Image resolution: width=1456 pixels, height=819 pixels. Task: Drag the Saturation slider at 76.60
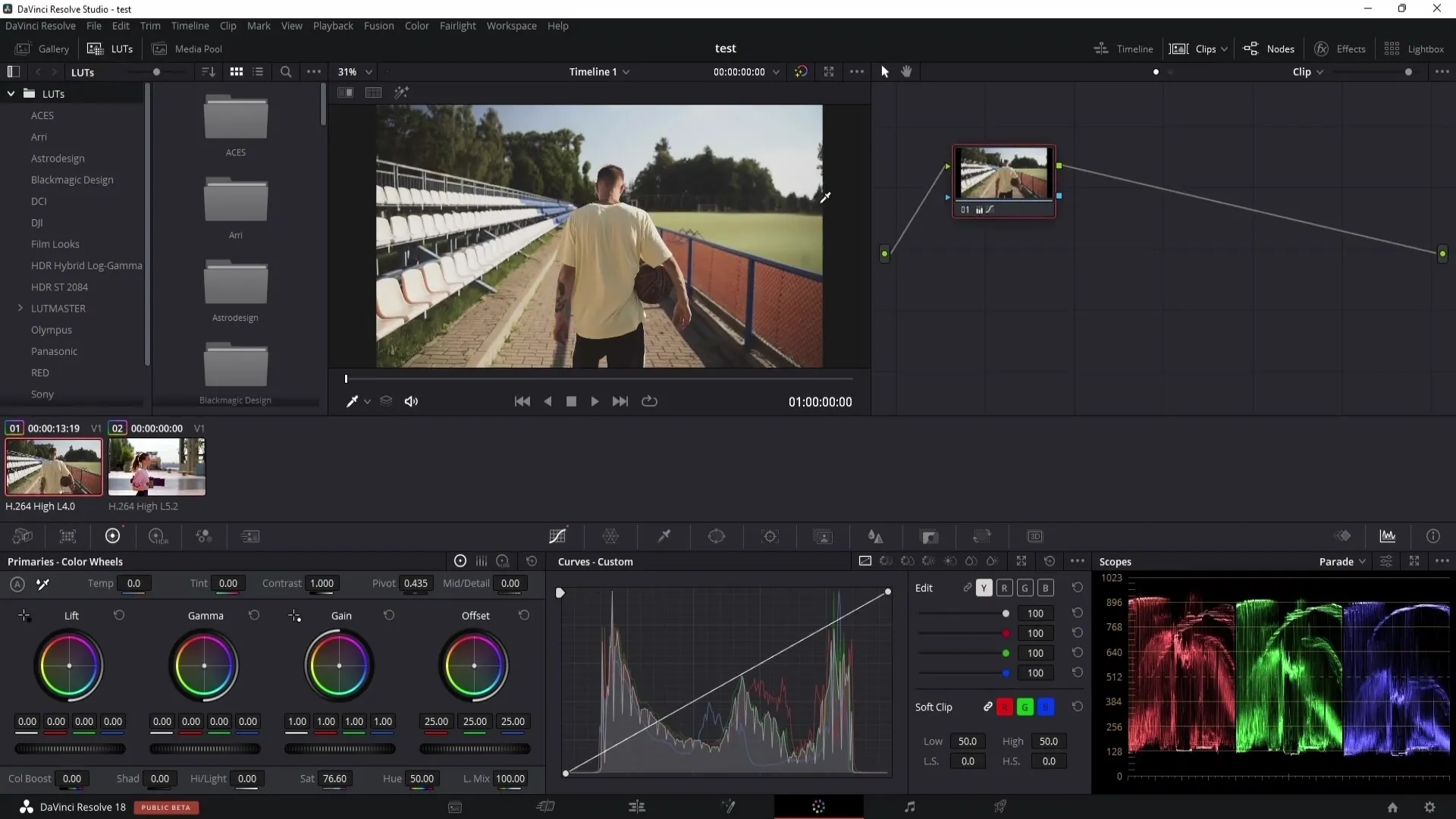335,778
